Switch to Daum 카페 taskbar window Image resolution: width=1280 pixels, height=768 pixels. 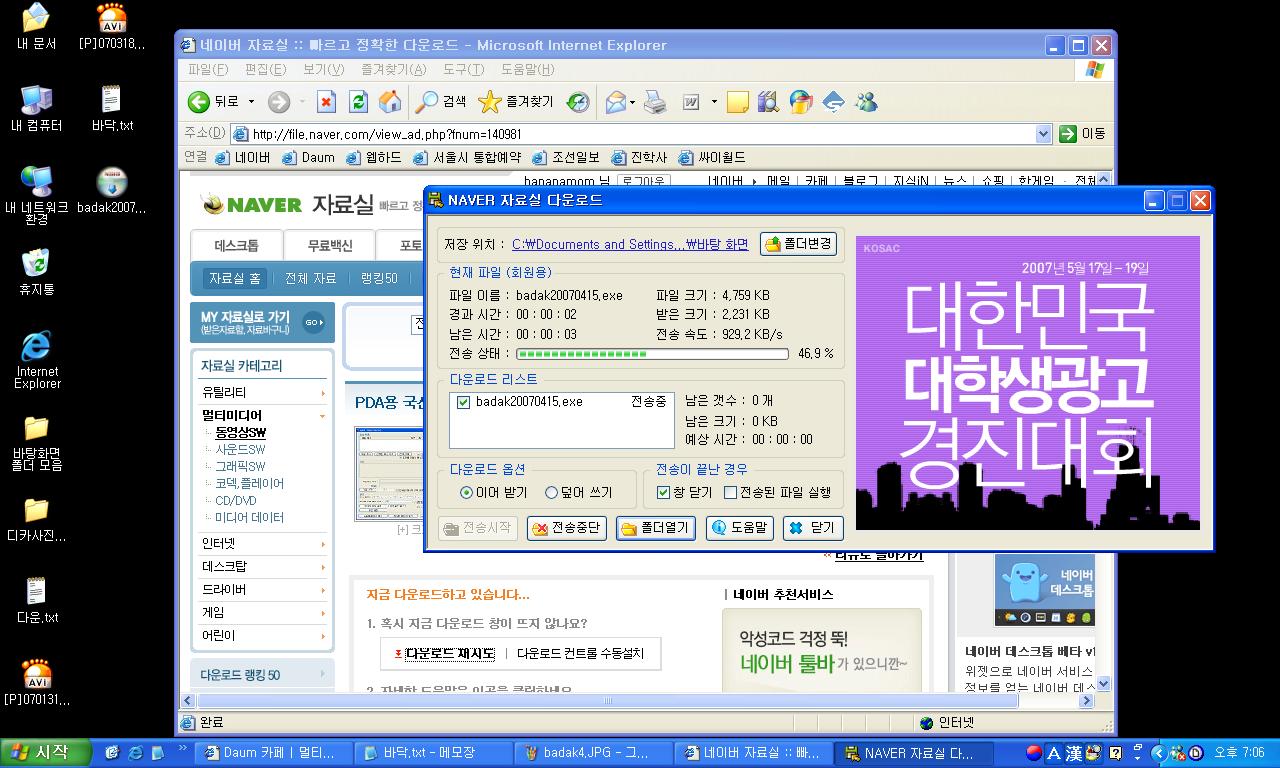(273, 753)
